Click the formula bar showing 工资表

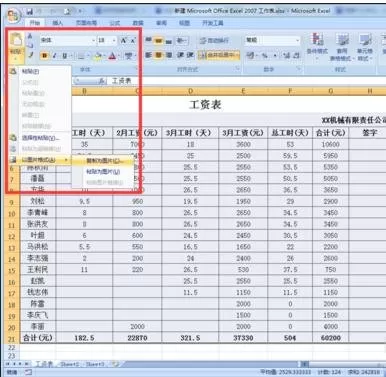click(247, 81)
